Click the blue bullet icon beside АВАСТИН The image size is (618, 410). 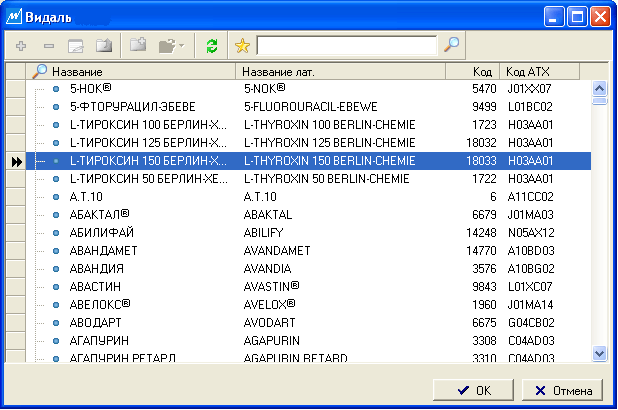pyautogui.click(x=56, y=287)
